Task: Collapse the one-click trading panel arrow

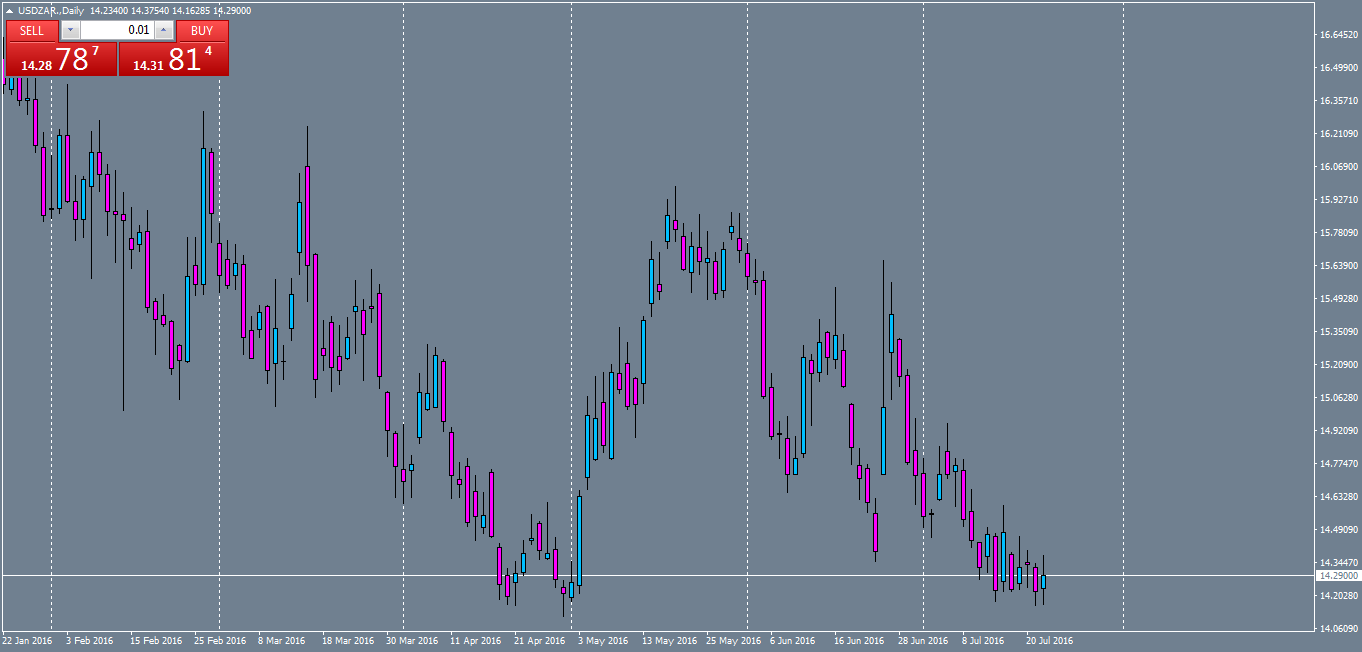Action: (9, 10)
